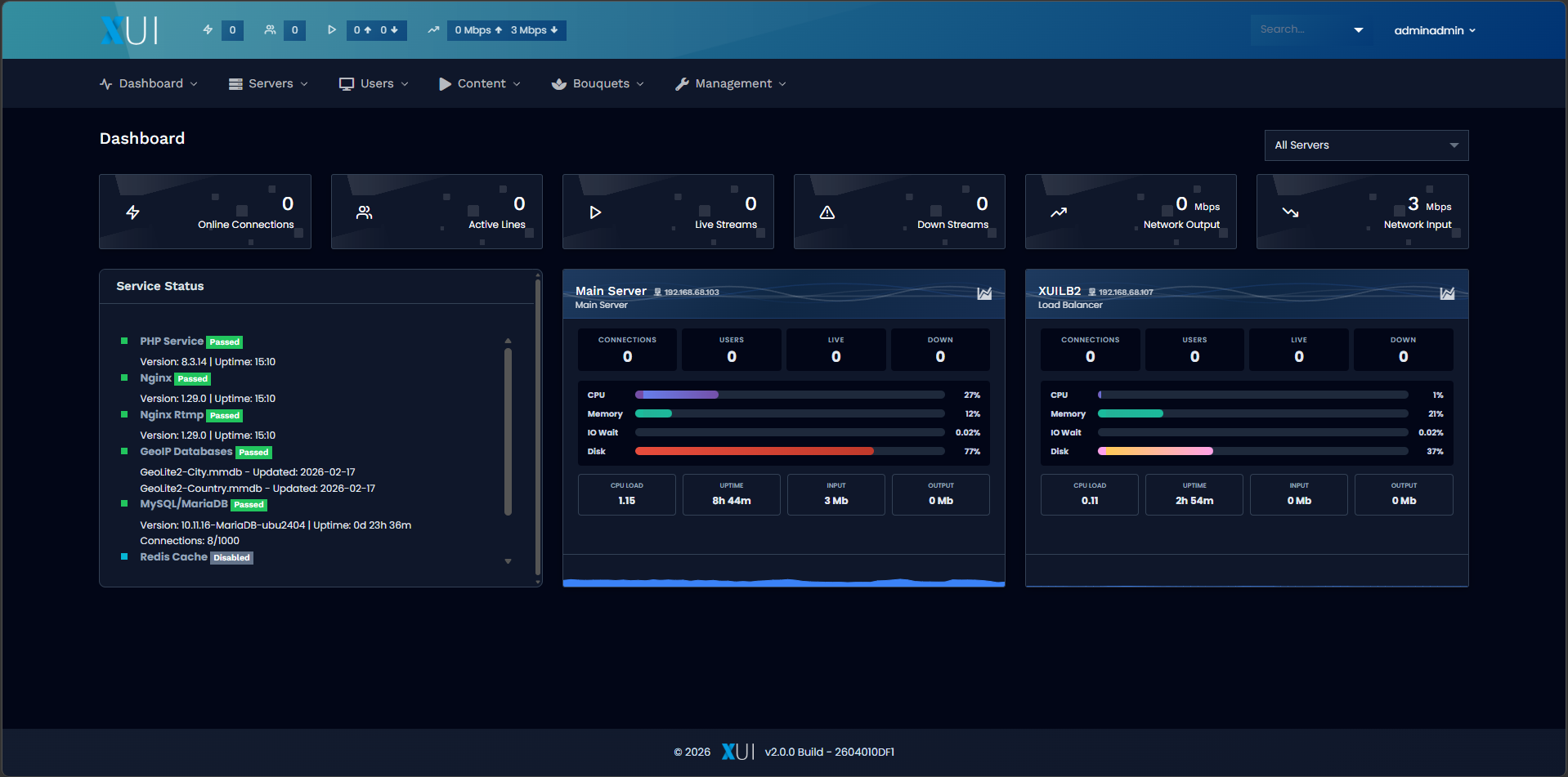
Task: Click Main Server INPUT 3 Mb tile
Action: click(836, 494)
